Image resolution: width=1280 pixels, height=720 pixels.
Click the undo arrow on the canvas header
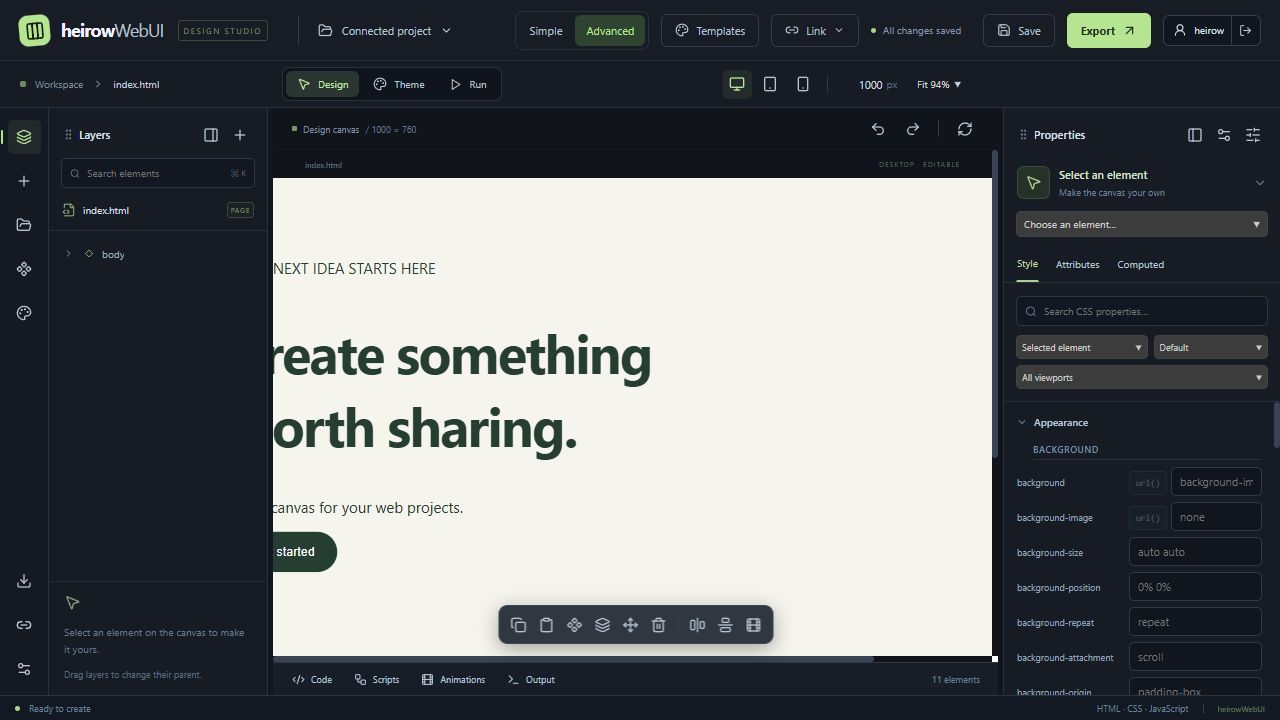tap(878, 129)
